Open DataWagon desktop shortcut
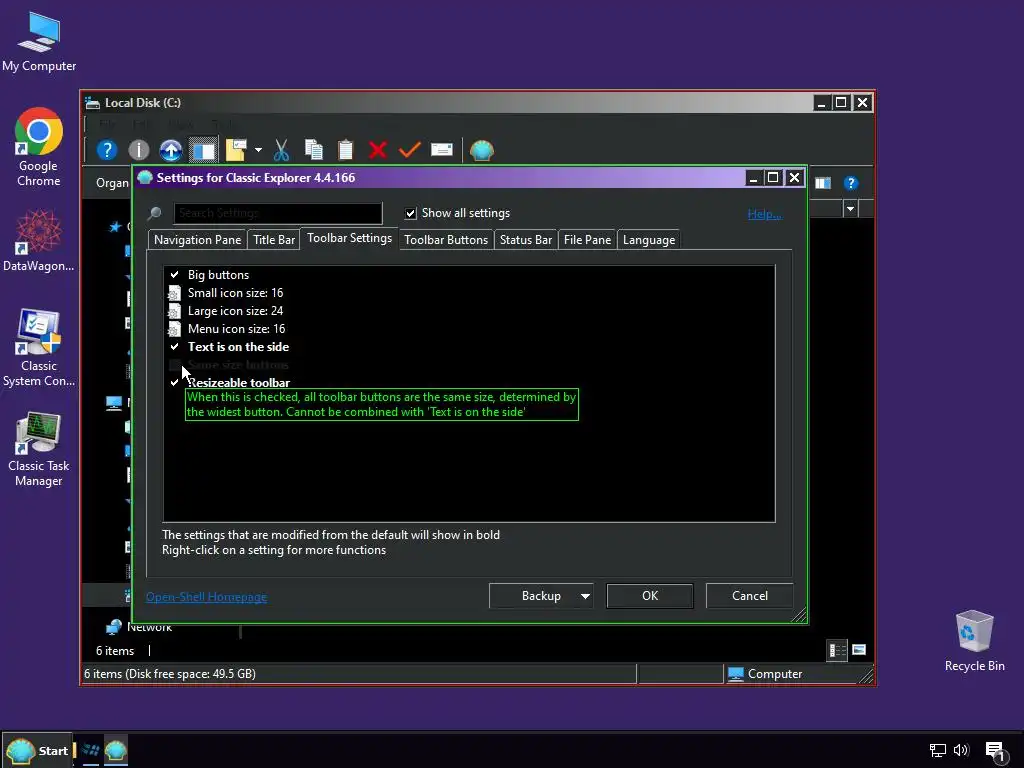 (x=39, y=240)
